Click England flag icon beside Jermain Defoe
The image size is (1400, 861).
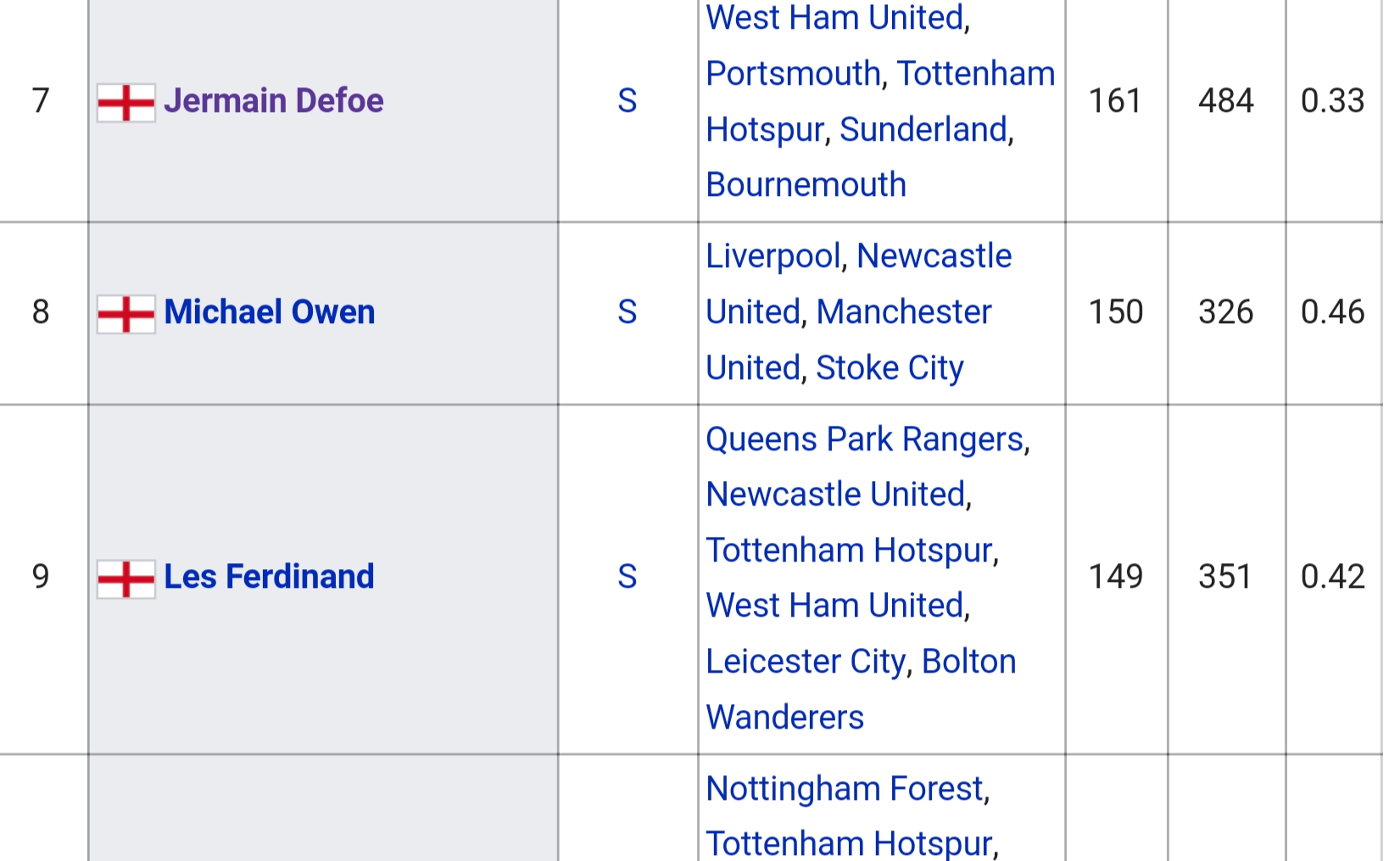pos(125,103)
